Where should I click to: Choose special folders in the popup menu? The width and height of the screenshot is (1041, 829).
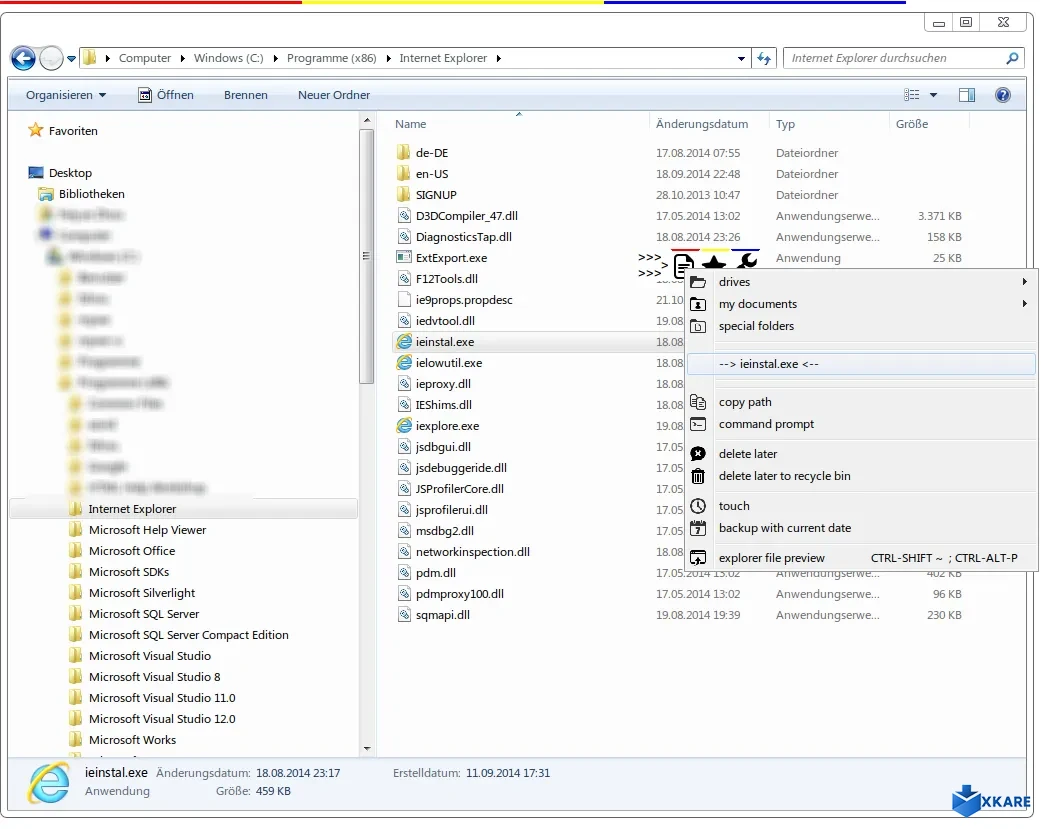pyautogui.click(x=862, y=326)
